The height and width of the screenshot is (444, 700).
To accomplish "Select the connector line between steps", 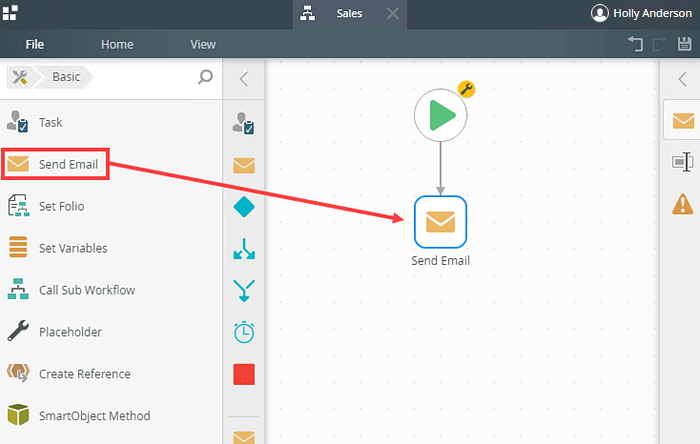I will tap(440, 167).
